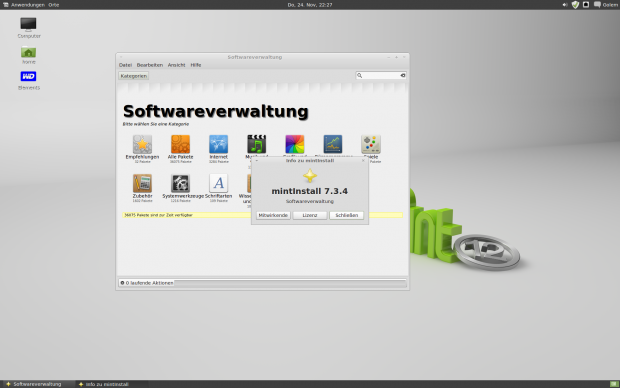Open the Orte panel menu
Screen dimensions: 620x388
point(54,5)
